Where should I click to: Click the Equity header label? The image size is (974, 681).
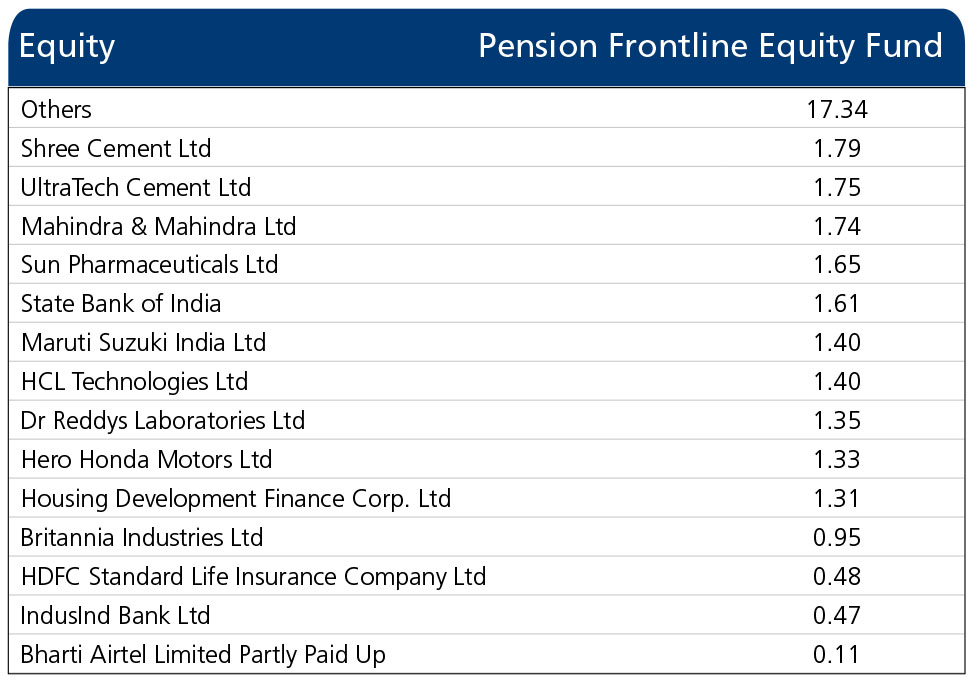pos(67,47)
